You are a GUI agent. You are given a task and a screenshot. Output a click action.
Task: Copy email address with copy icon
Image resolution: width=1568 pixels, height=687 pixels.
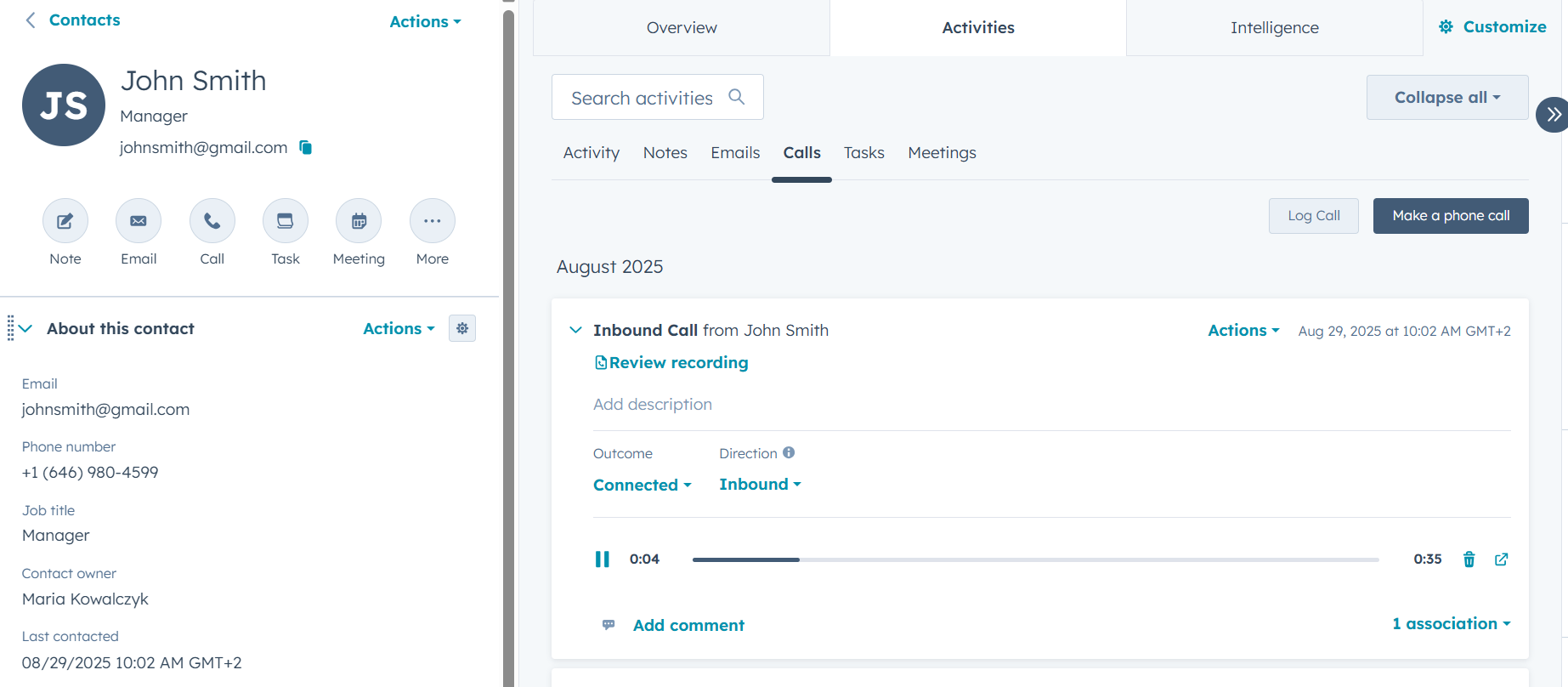(x=306, y=148)
